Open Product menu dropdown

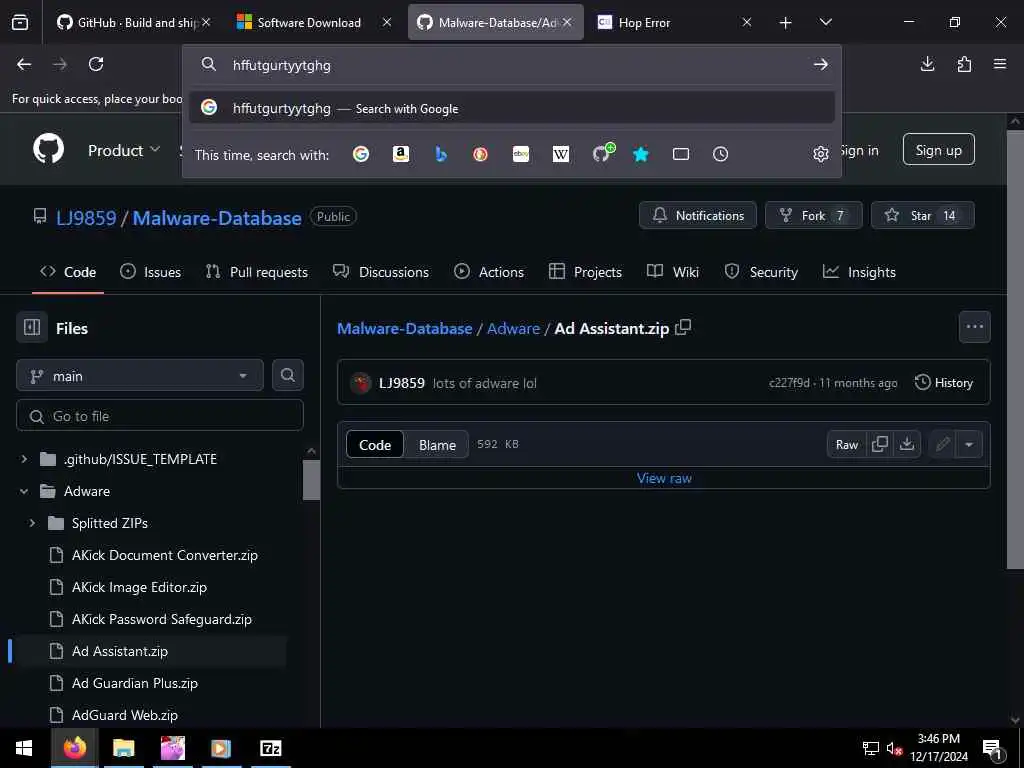click(x=124, y=150)
